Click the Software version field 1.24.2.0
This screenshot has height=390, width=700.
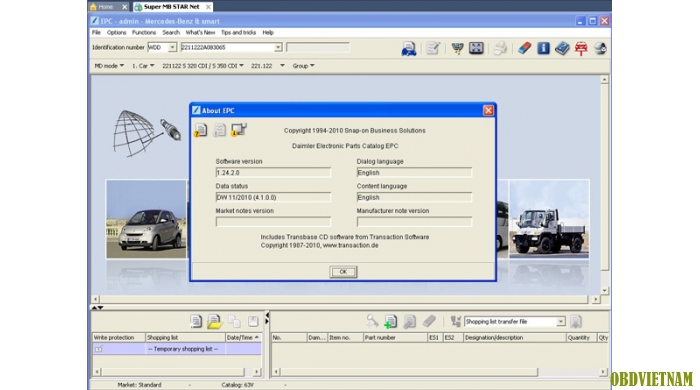pyautogui.click(x=273, y=173)
